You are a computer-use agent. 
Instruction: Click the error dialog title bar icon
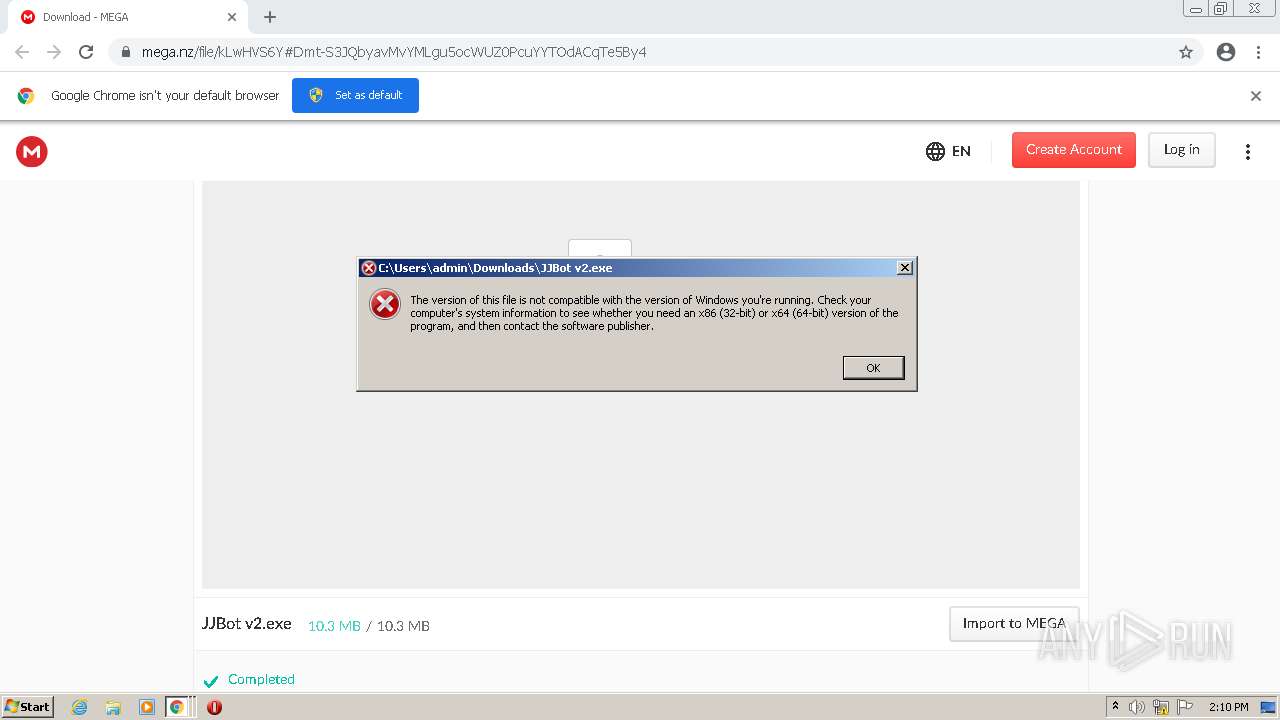368,268
